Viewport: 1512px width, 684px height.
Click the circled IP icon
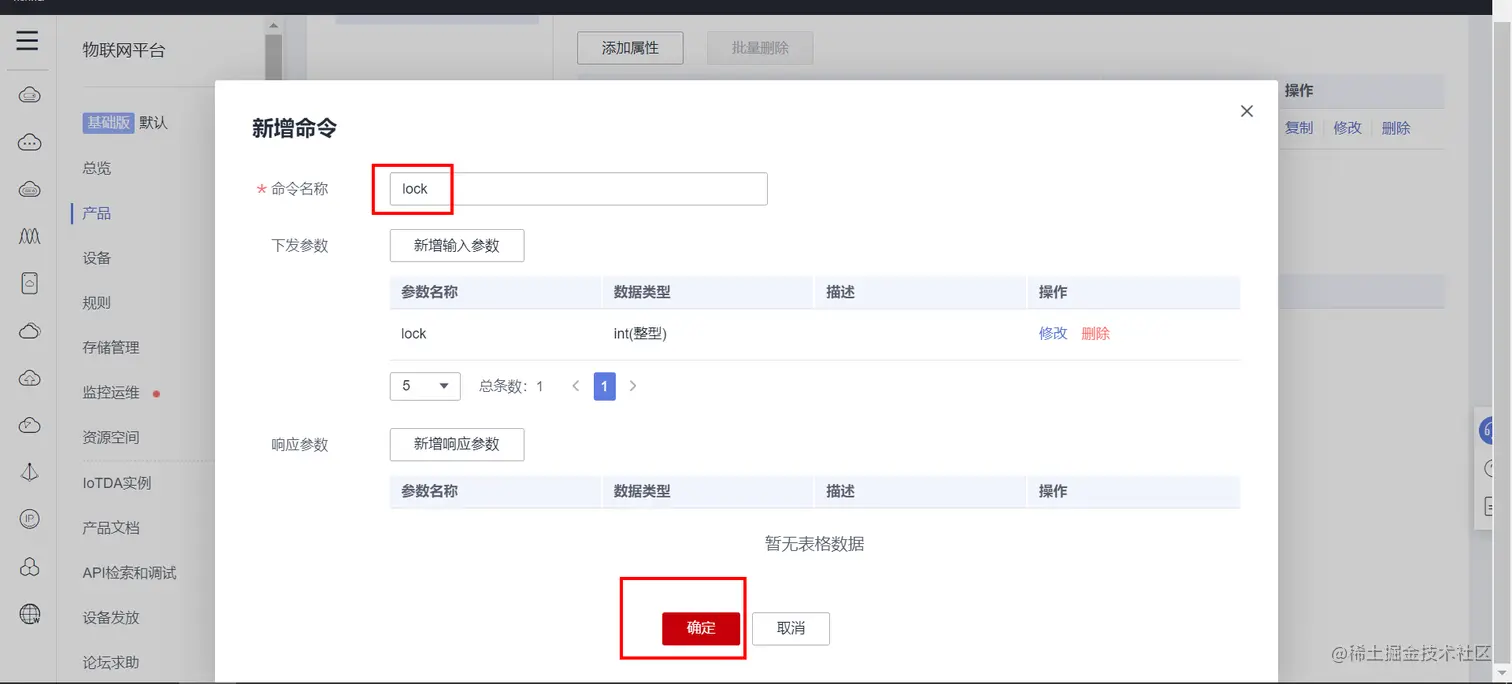[30, 519]
